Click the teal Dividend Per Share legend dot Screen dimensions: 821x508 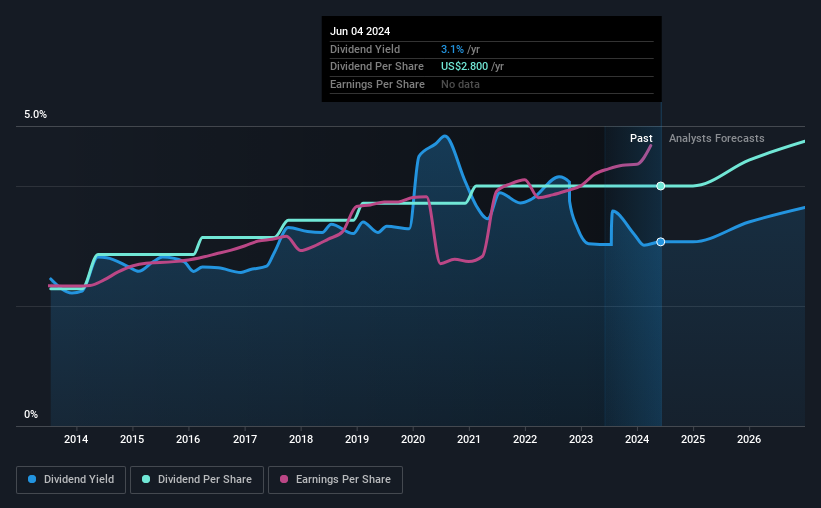pos(146,479)
